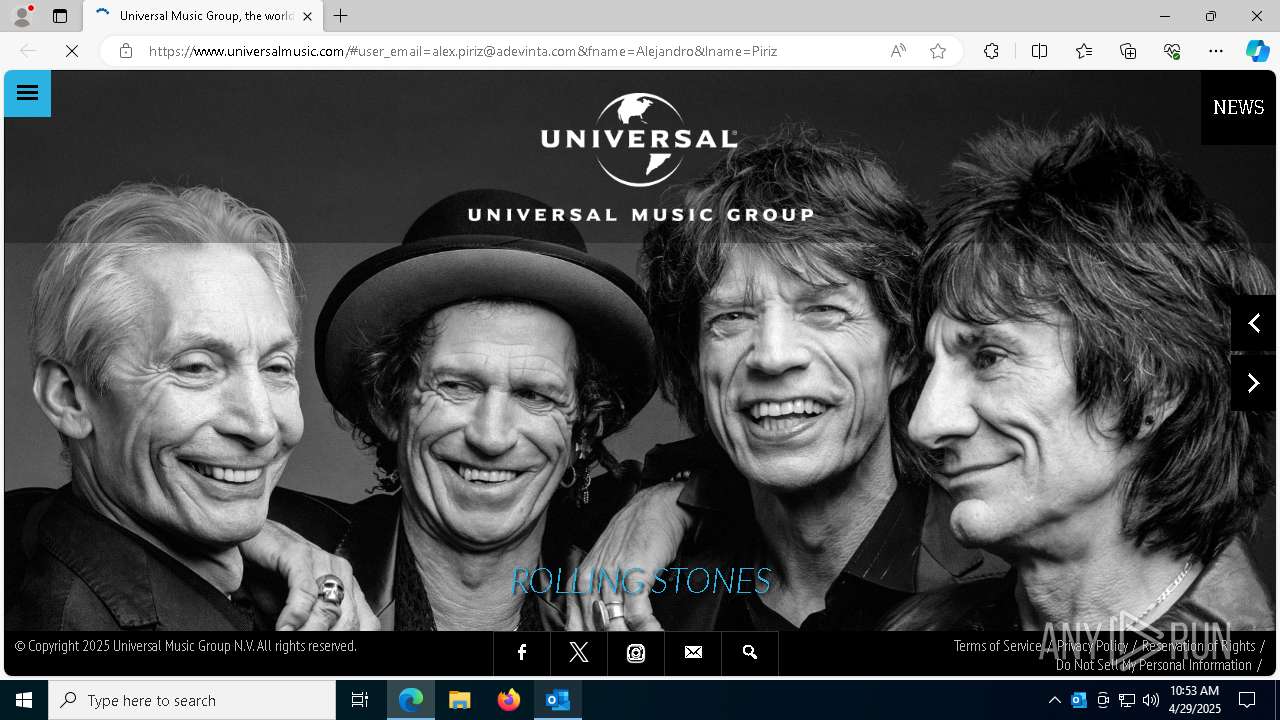Open volume control tray icon
This screenshot has width=1280, height=720.
pyautogui.click(x=1151, y=700)
